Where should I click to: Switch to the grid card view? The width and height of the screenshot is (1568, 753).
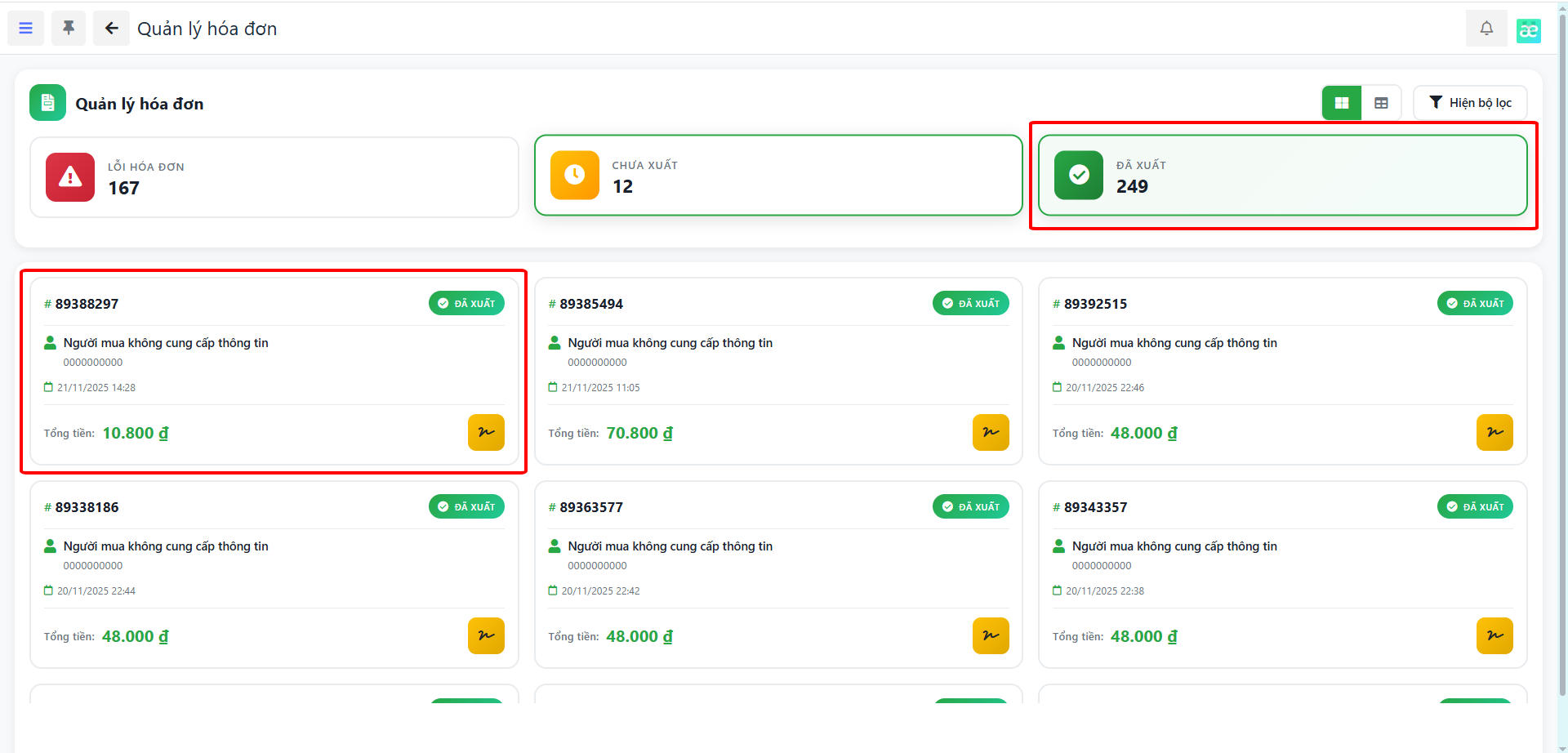pyautogui.click(x=1341, y=103)
